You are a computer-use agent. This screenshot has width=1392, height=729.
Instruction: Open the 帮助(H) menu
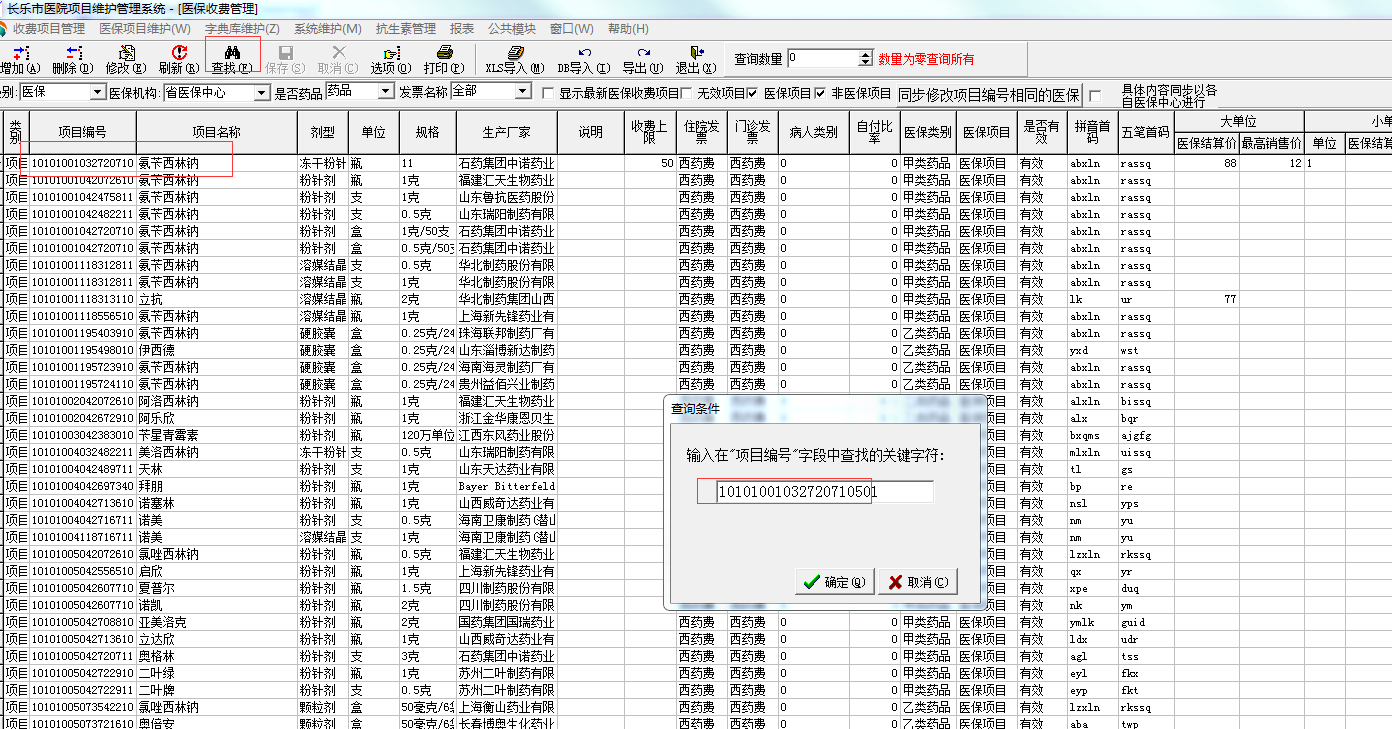(628, 29)
